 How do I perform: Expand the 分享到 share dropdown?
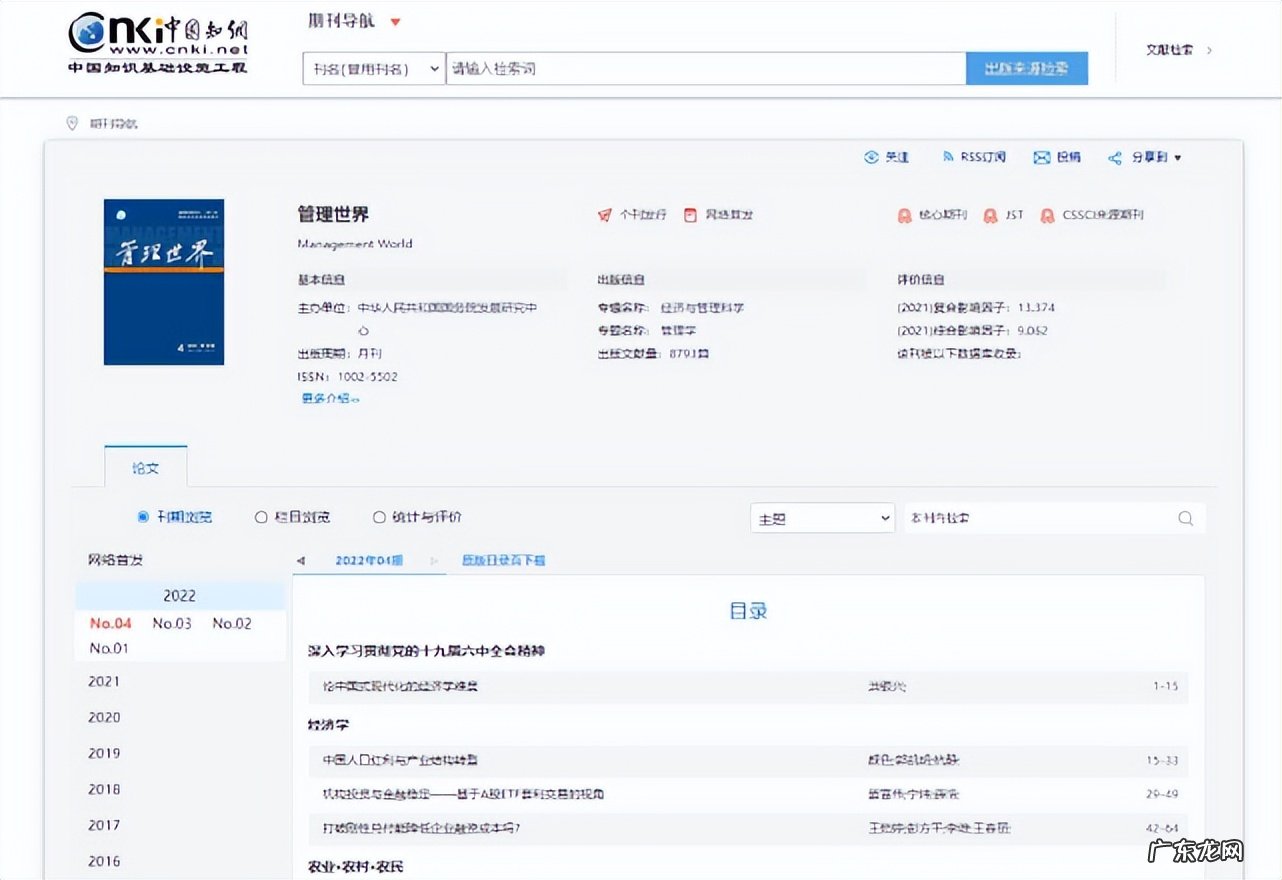(1177, 157)
